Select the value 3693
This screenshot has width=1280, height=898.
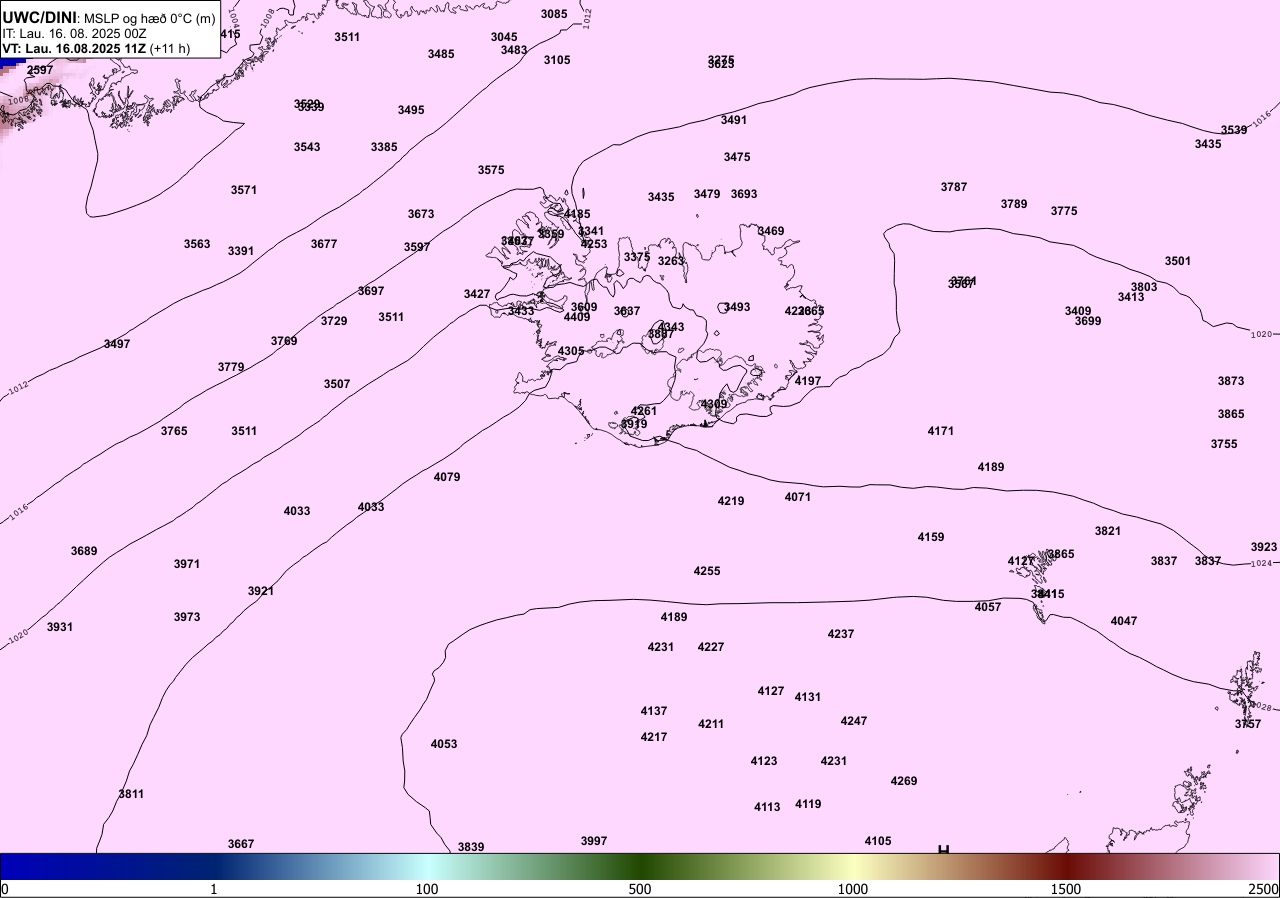point(744,194)
